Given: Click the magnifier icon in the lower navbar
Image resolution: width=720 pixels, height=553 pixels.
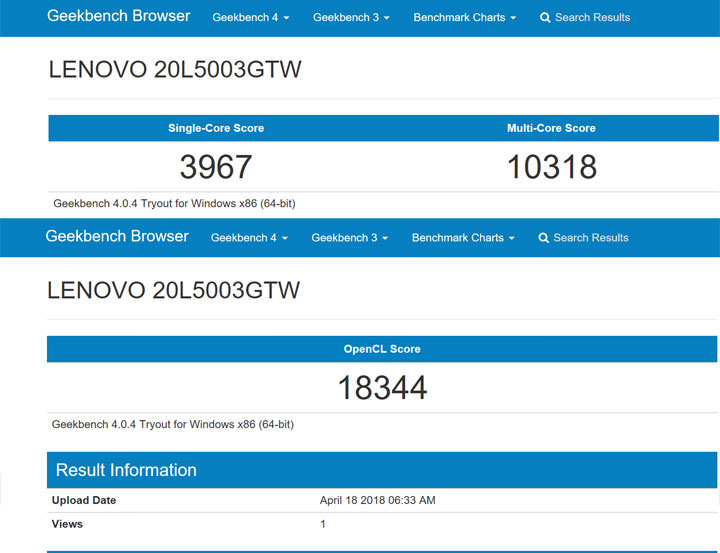Looking at the screenshot, I should (544, 238).
